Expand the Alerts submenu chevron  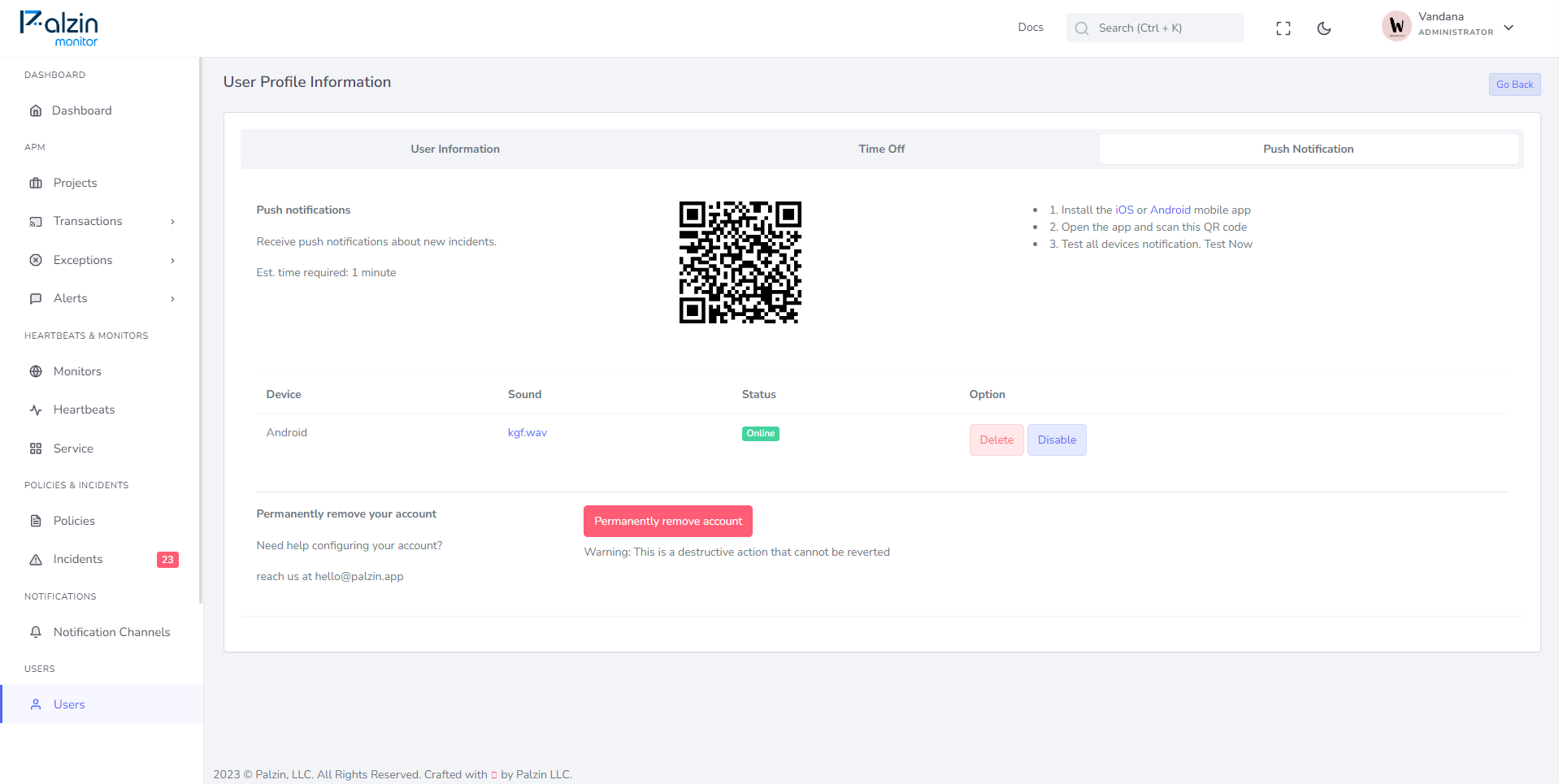tap(172, 299)
